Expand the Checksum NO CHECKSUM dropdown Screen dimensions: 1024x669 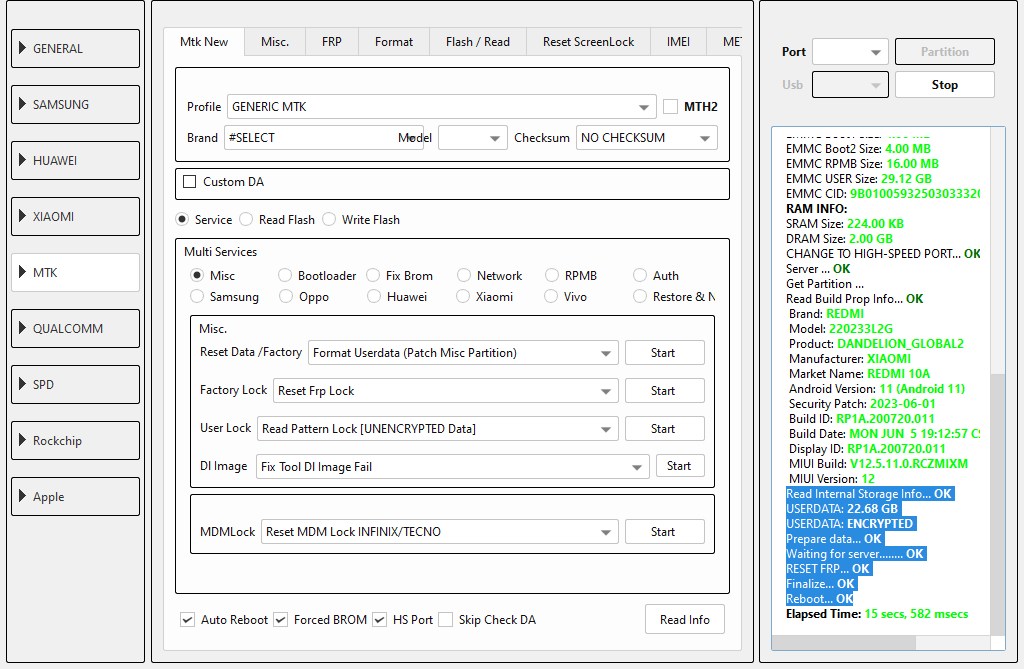[646, 138]
